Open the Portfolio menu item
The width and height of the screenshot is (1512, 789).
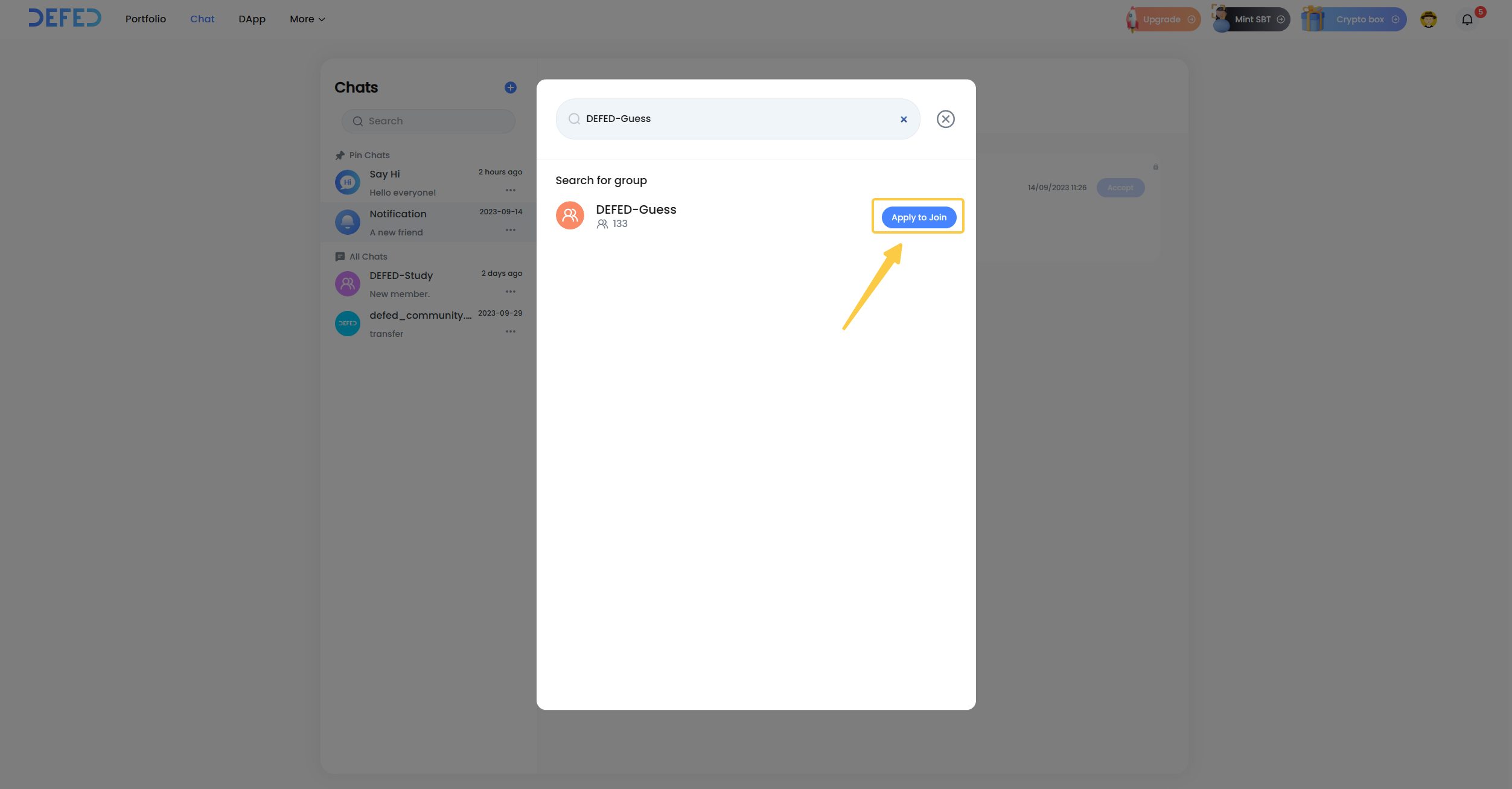click(145, 19)
